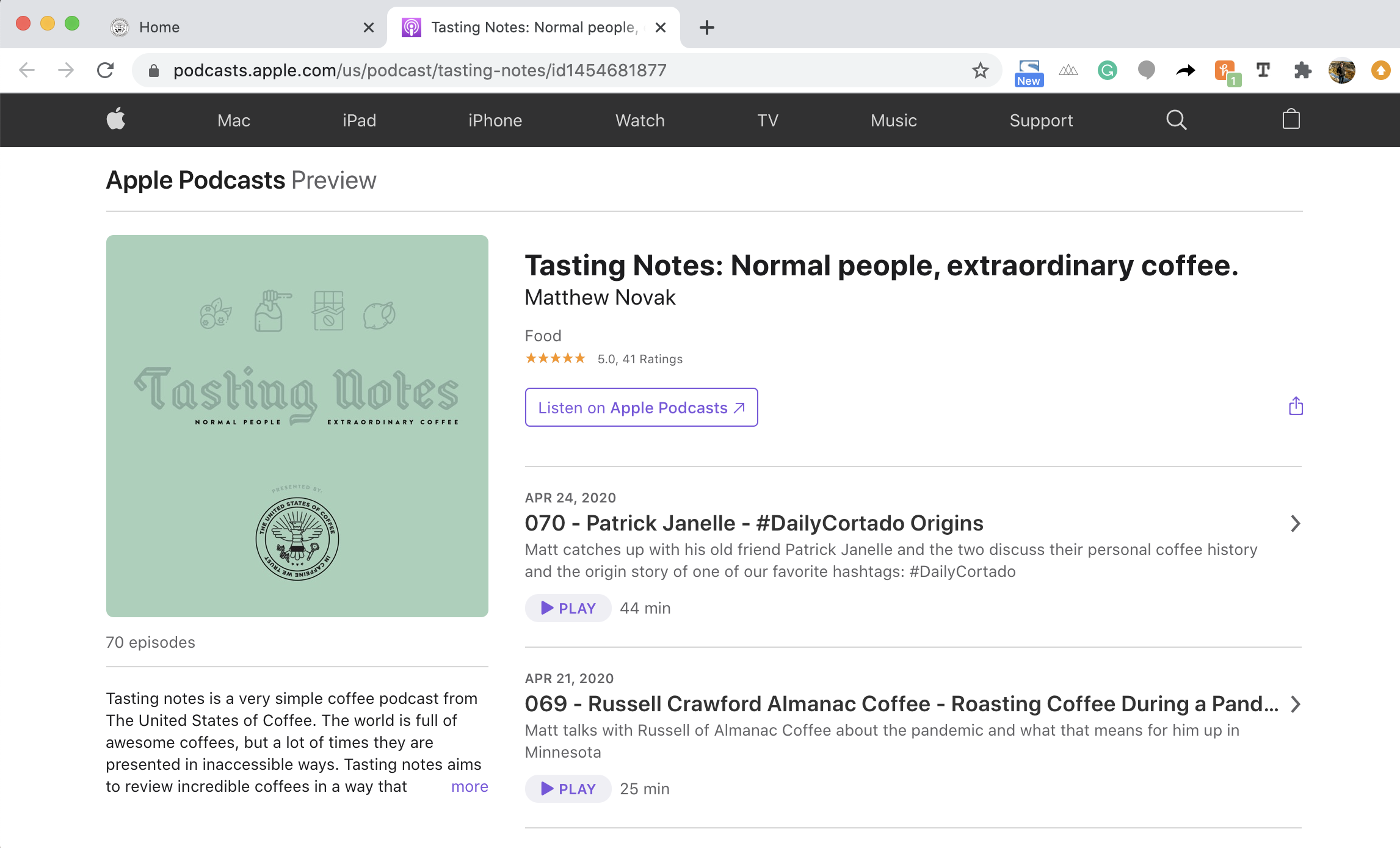The height and width of the screenshot is (848, 1400).
Task: Switch to the Home tab
Action: [242, 27]
